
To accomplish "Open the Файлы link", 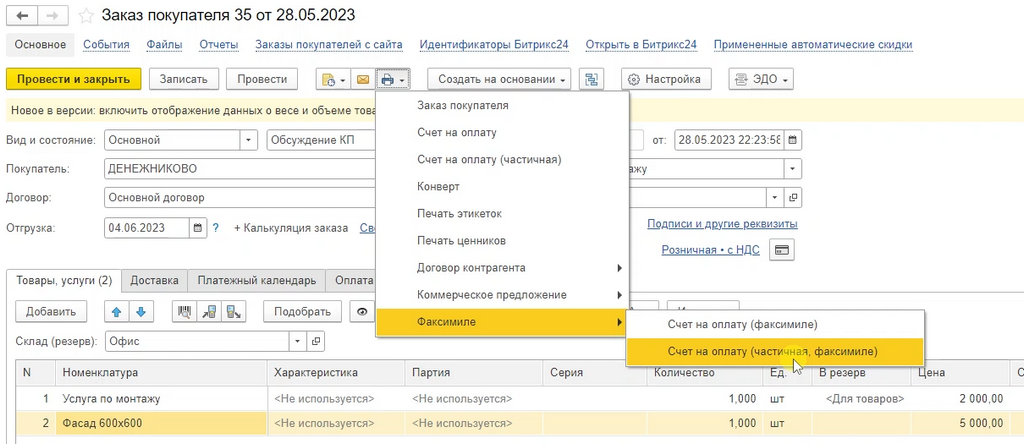I will pyautogui.click(x=165, y=44).
